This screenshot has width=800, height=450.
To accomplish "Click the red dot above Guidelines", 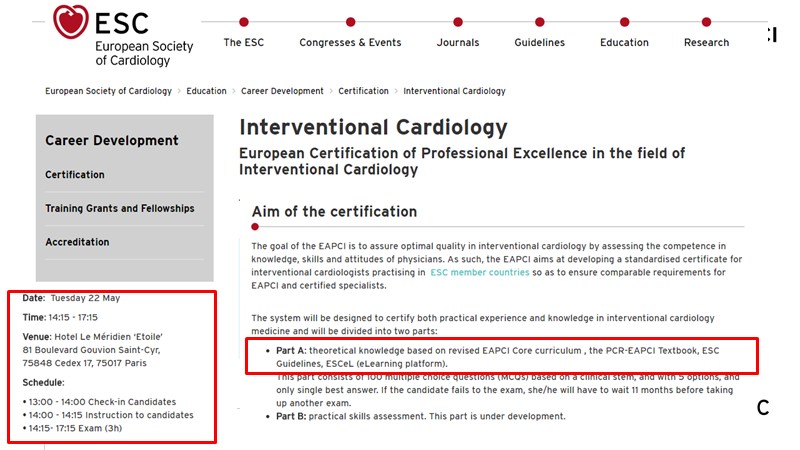I will coord(540,21).
